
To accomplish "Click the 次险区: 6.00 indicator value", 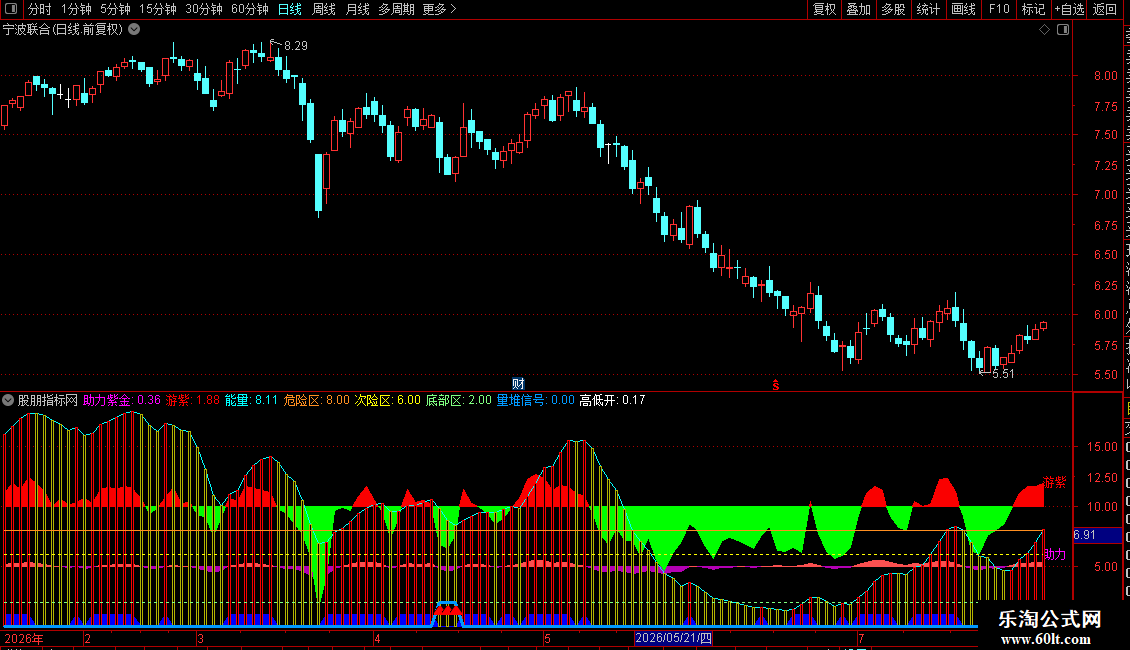I will 387,400.
